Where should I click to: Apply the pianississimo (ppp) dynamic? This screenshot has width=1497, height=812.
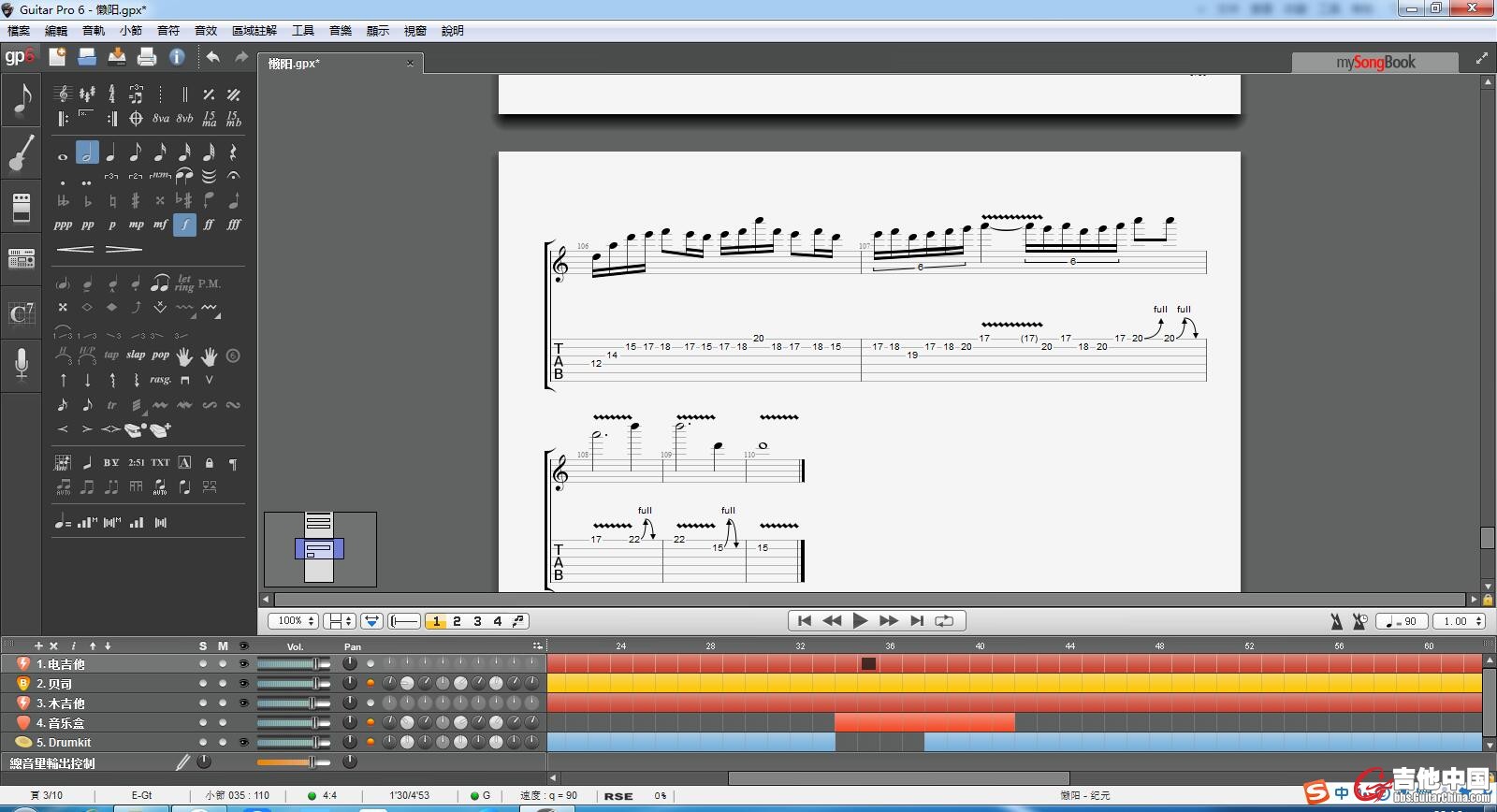pos(63,225)
